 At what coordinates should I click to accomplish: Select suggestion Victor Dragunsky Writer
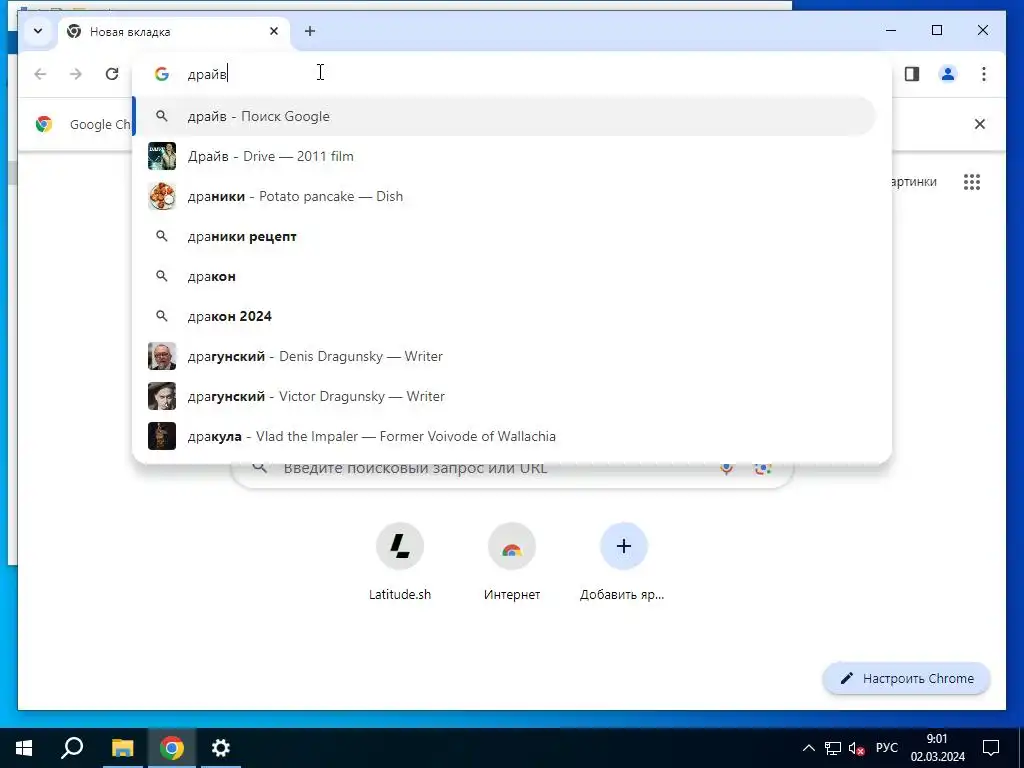tap(504, 396)
